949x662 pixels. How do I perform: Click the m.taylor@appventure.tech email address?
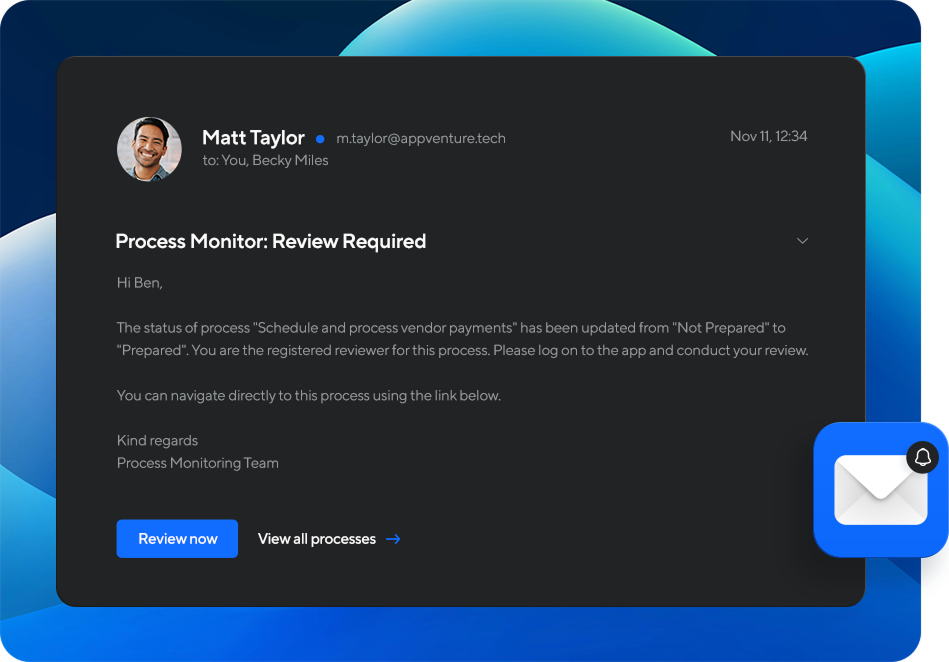tap(420, 139)
